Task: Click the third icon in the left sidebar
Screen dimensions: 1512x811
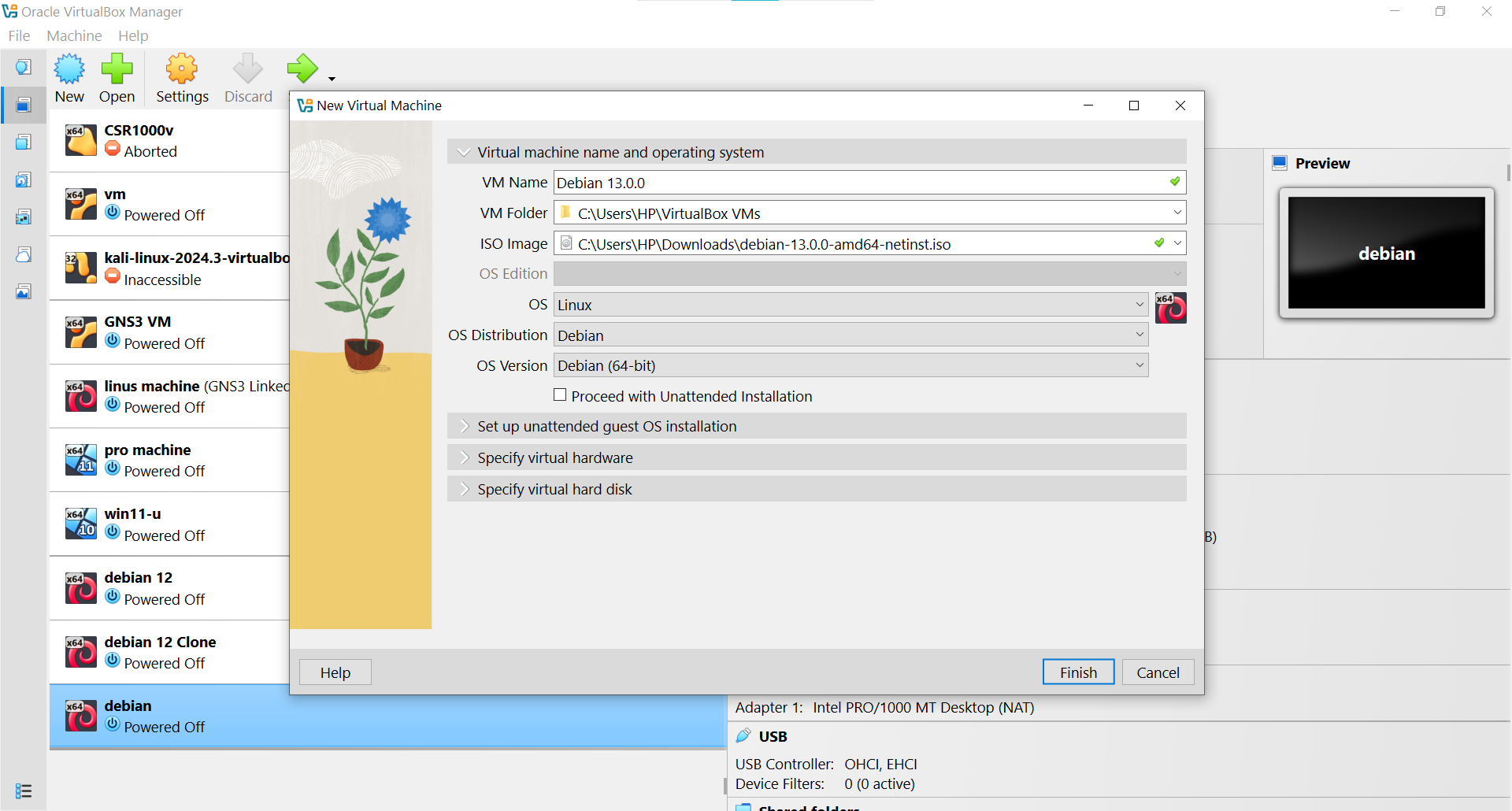Action: (x=24, y=142)
